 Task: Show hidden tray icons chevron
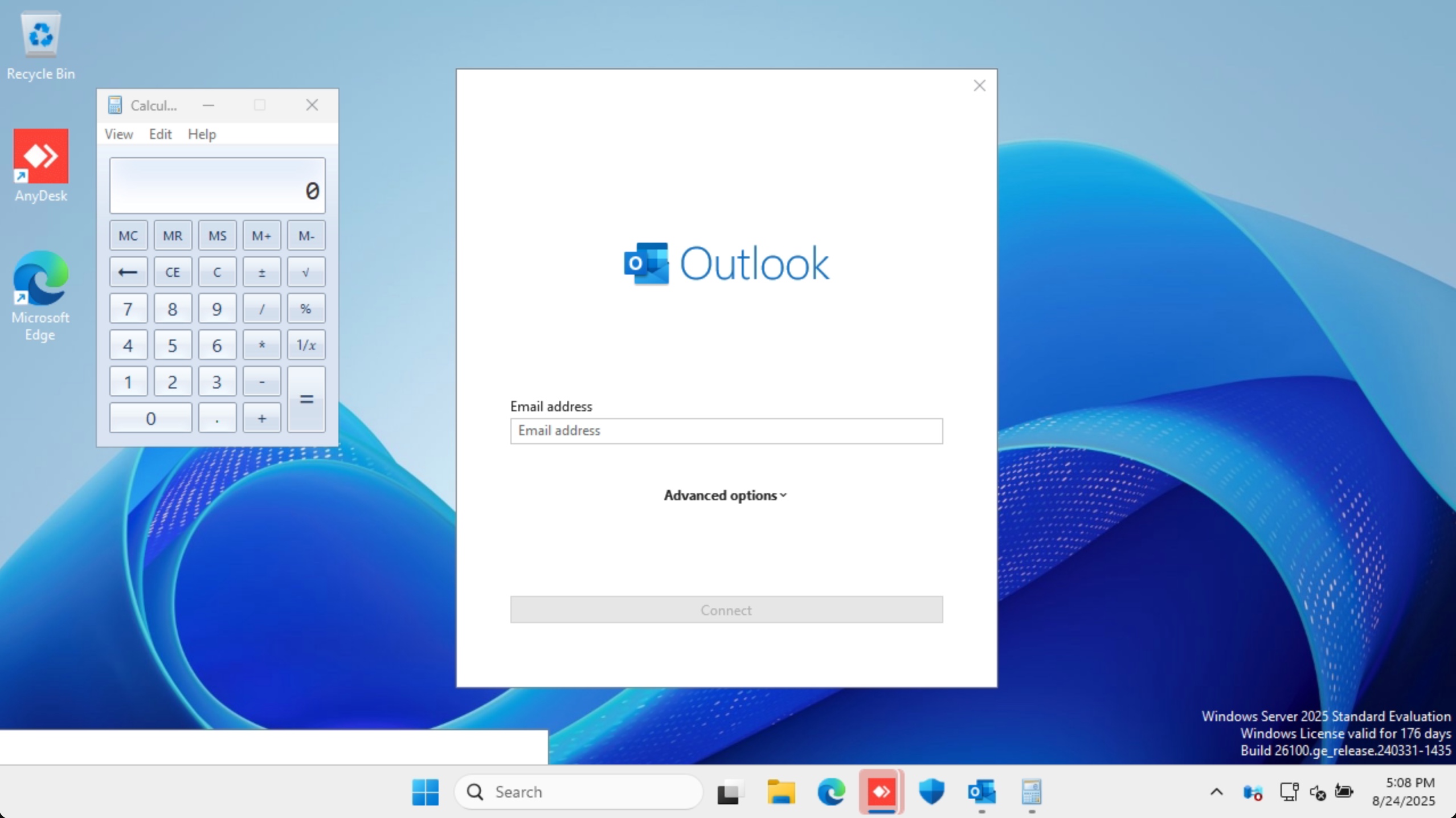1216,792
